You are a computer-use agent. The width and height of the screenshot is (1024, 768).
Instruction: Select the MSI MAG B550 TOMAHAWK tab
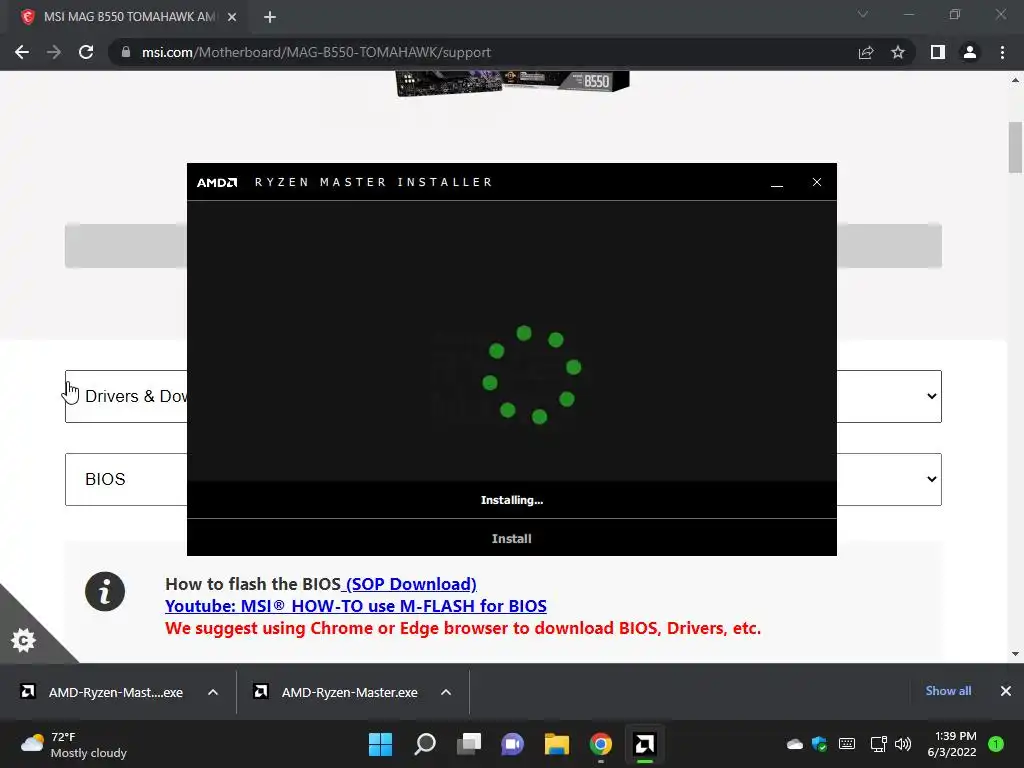pos(129,17)
